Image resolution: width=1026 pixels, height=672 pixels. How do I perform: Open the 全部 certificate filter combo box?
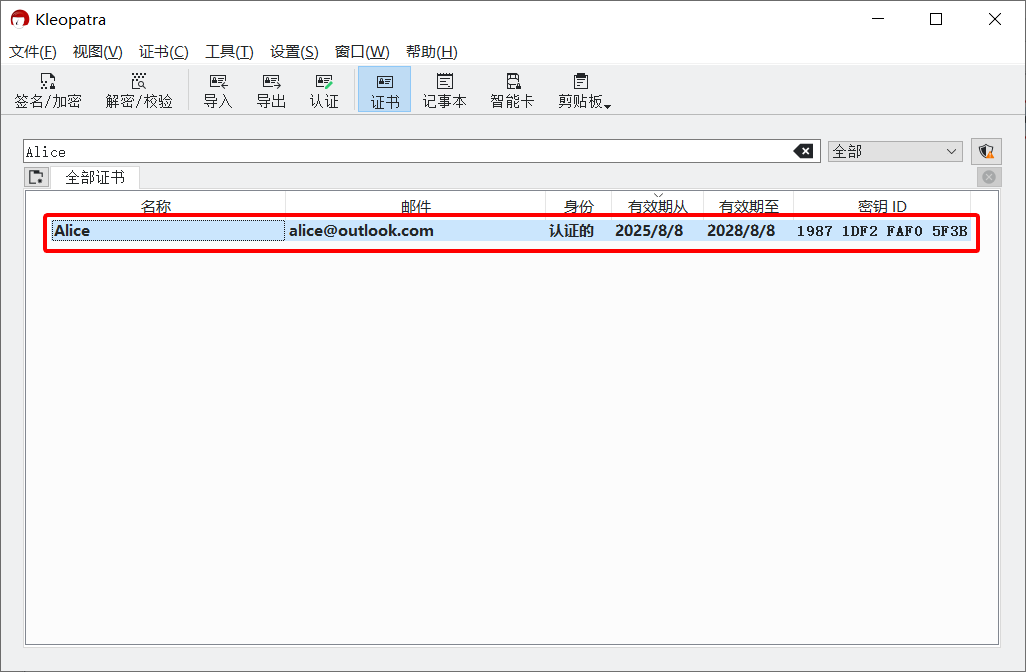coord(895,151)
